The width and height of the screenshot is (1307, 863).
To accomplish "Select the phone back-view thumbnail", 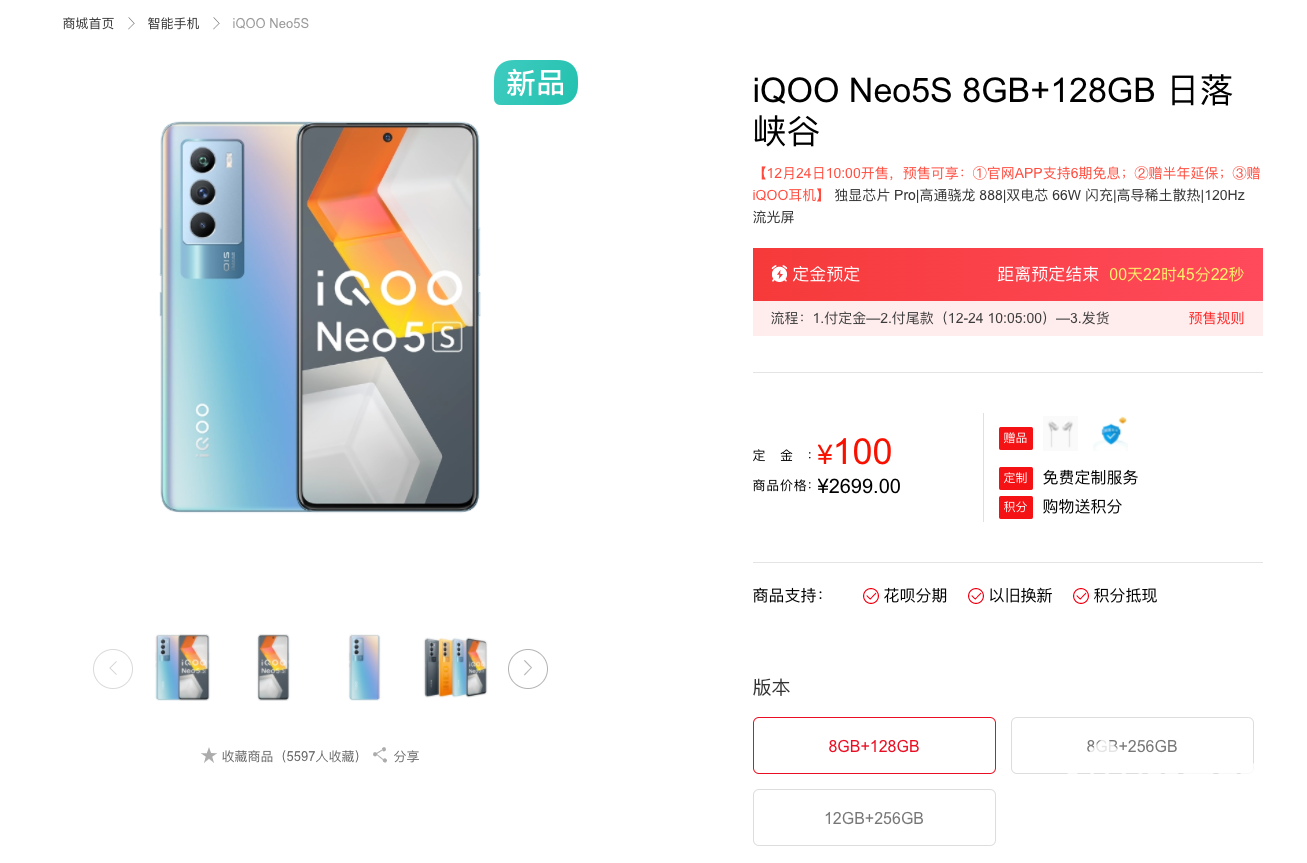I will click(x=364, y=668).
